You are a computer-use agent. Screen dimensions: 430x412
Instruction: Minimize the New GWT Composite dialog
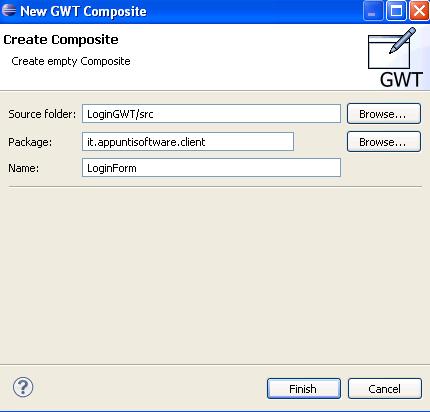[x=373, y=11]
